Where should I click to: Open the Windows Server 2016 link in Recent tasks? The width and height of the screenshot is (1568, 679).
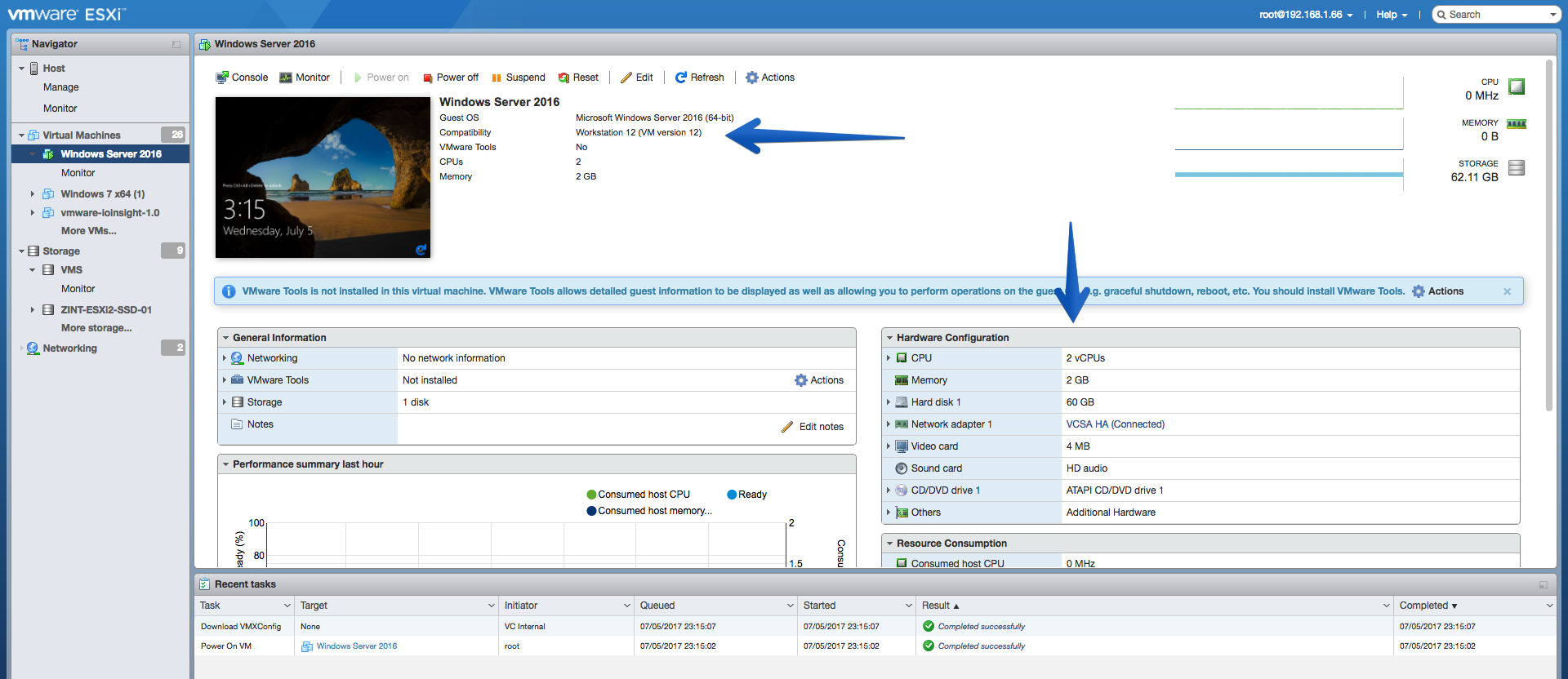pyautogui.click(x=357, y=646)
